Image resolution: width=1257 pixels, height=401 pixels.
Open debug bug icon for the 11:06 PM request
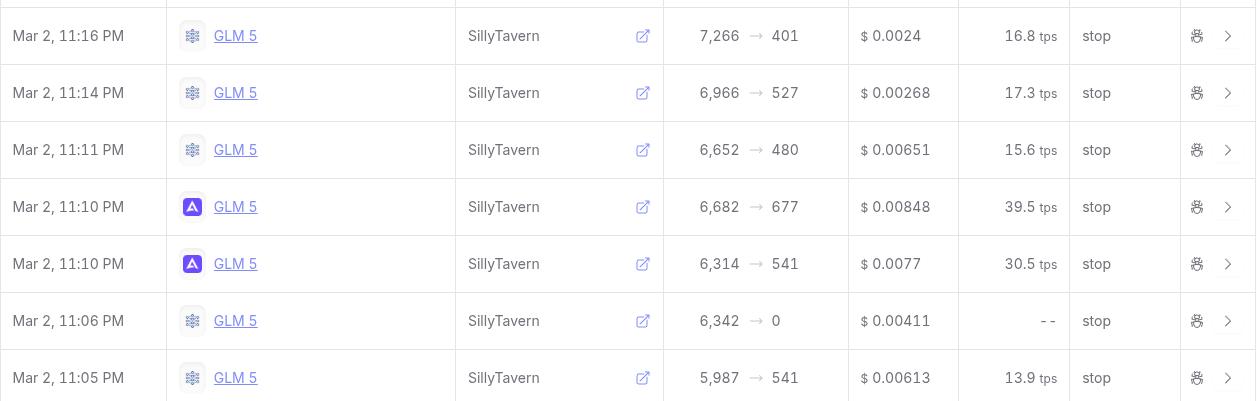point(1197,321)
